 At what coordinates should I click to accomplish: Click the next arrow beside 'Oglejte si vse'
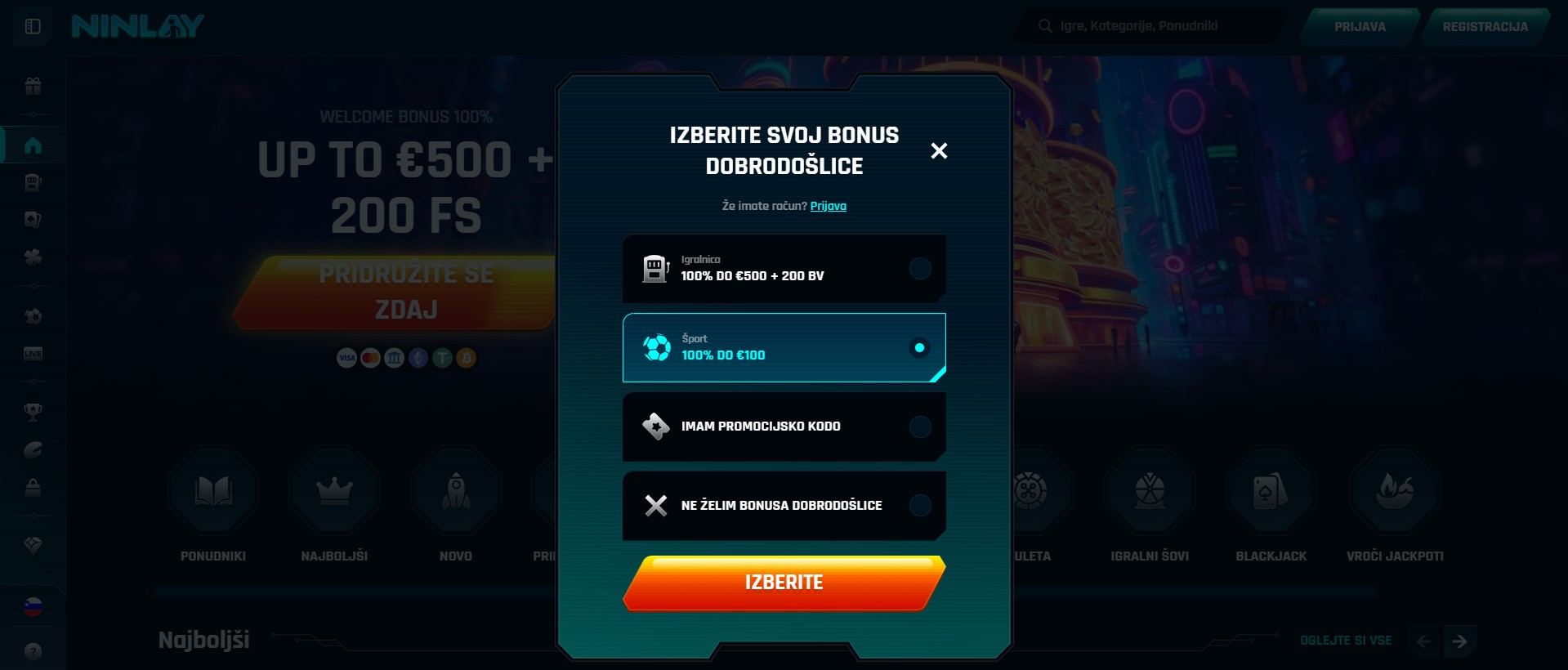click(x=1459, y=641)
